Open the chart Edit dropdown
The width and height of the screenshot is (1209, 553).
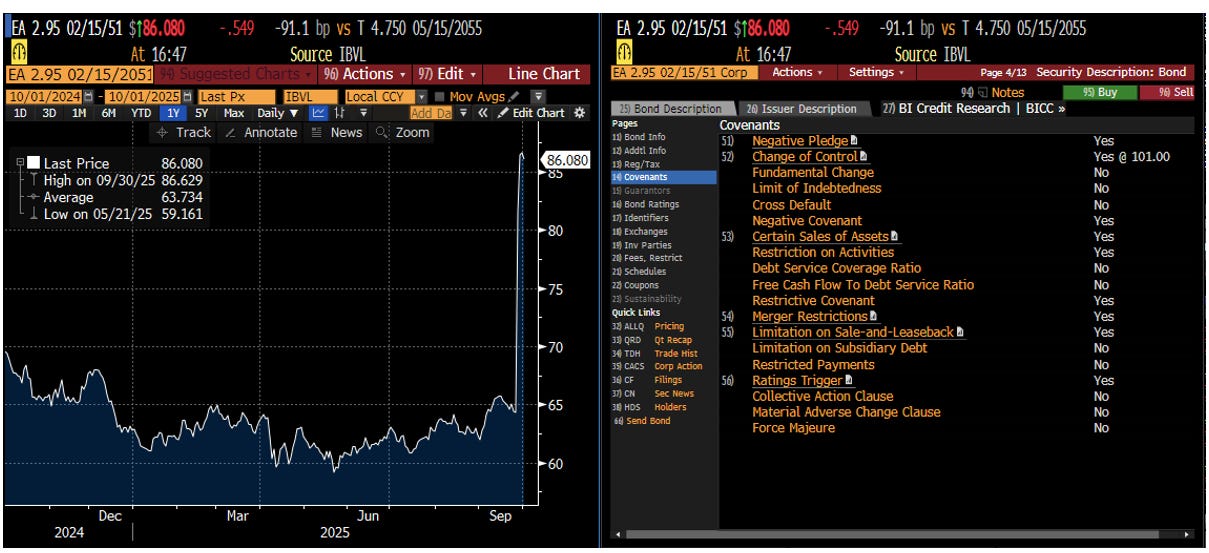pos(448,74)
